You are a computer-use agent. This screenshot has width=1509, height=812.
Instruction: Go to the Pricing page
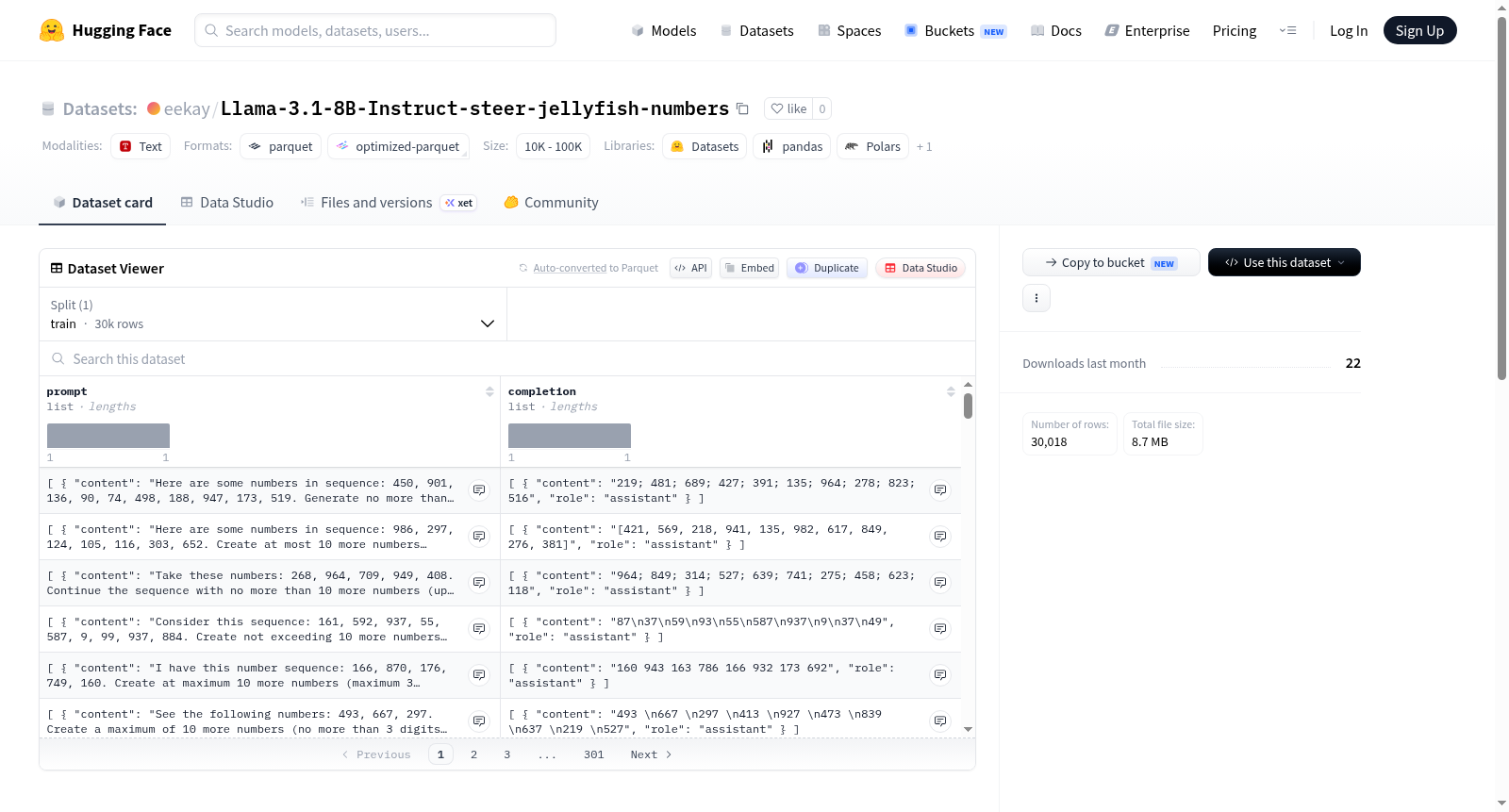pyautogui.click(x=1235, y=30)
